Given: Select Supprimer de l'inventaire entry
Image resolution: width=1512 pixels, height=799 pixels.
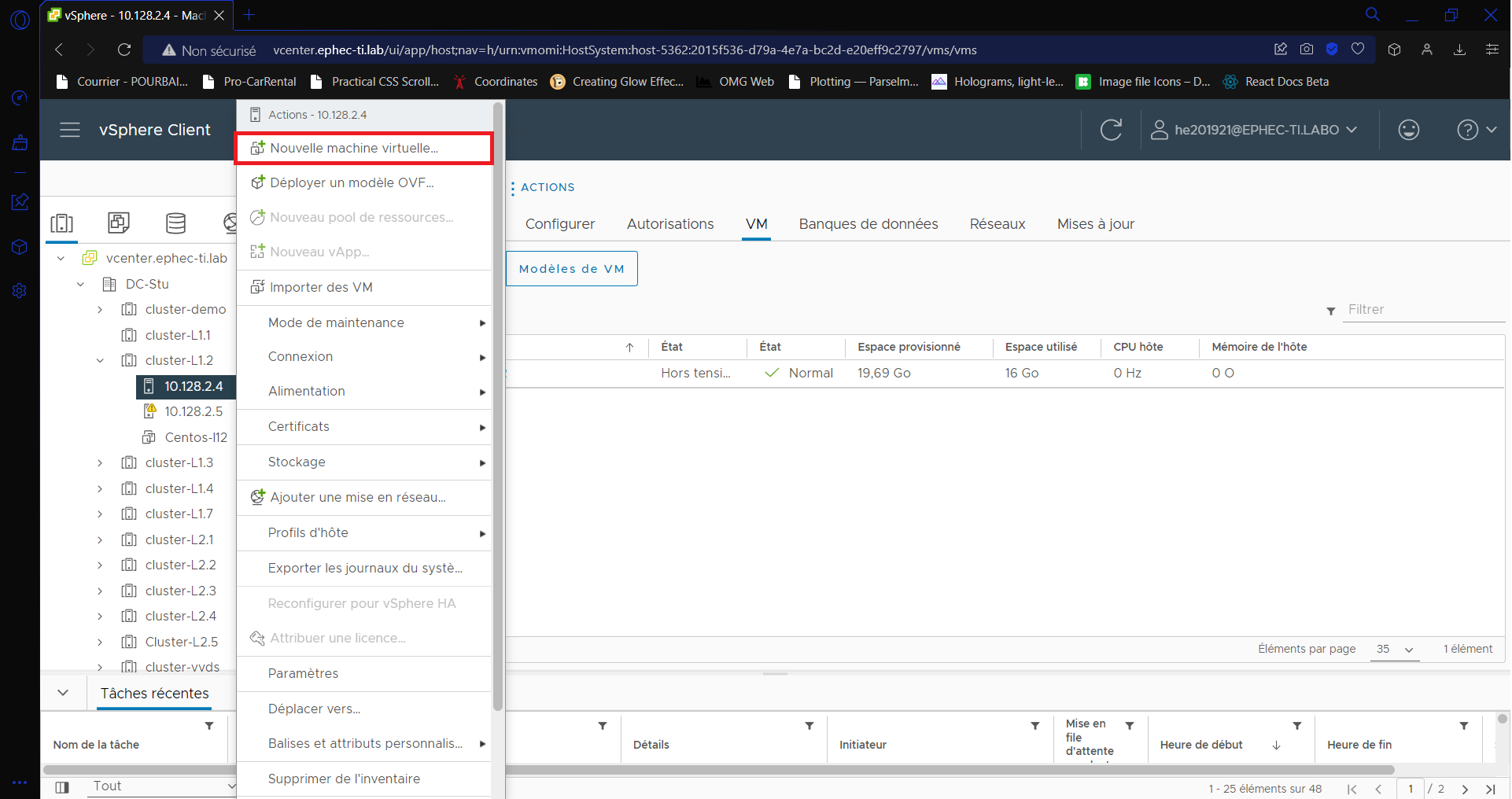Looking at the screenshot, I should click(363, 779).
